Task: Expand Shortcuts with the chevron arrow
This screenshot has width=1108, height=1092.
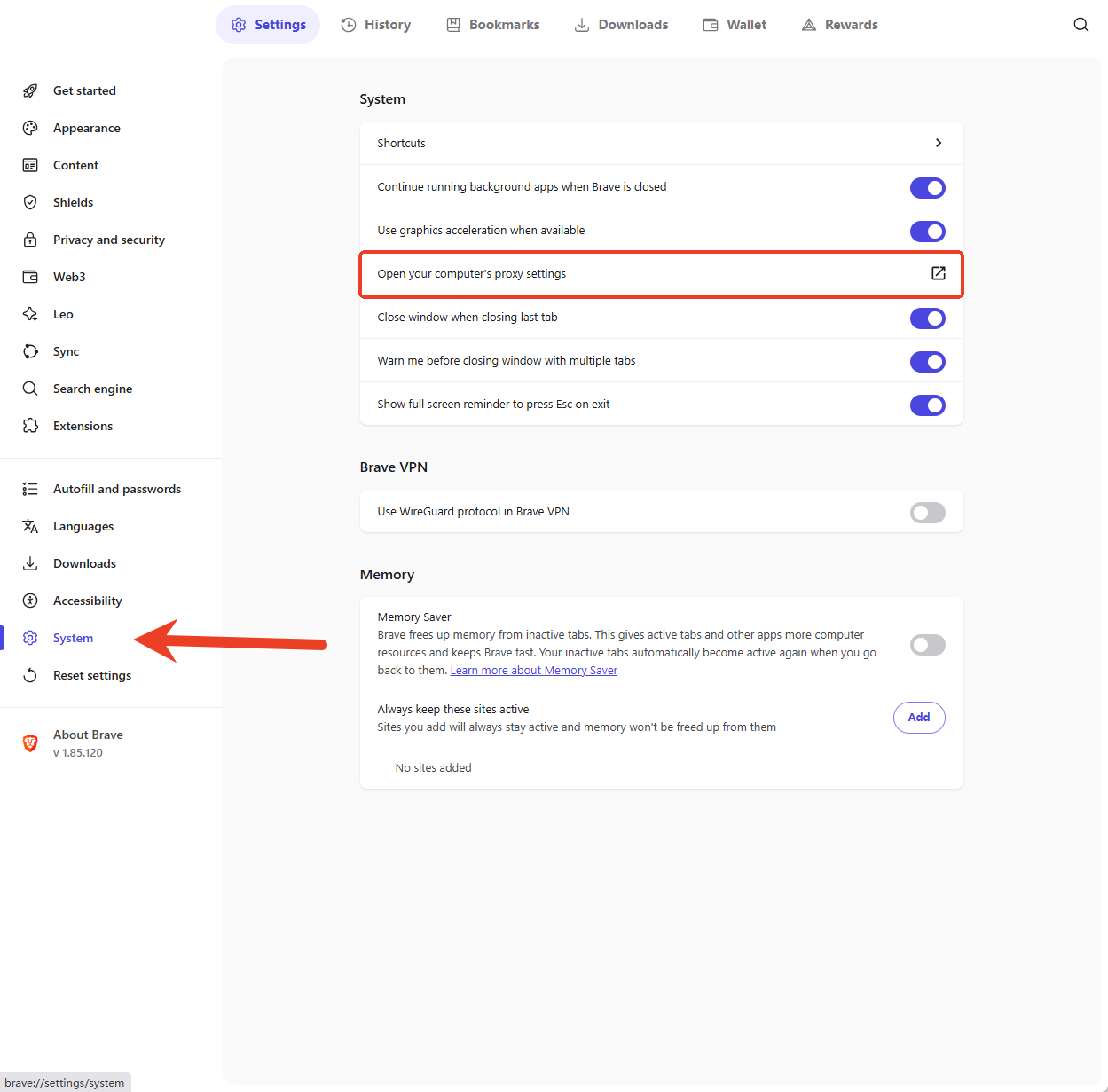Action: 938,143
